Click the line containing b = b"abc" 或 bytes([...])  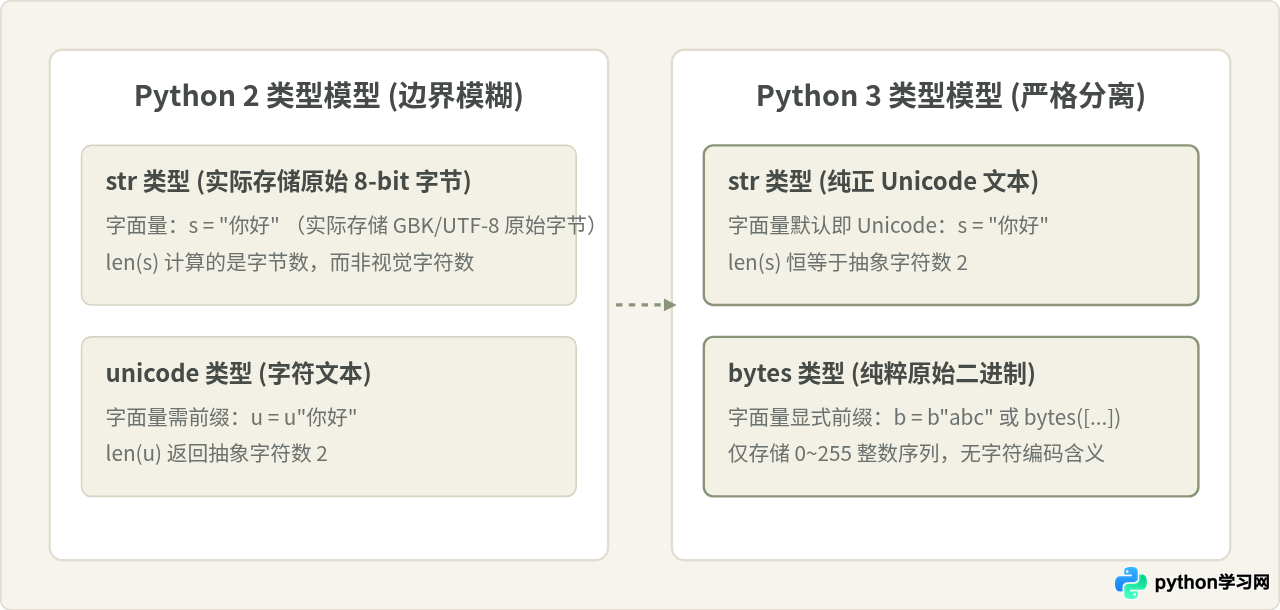pyautogui.click(x=924, y=416)
